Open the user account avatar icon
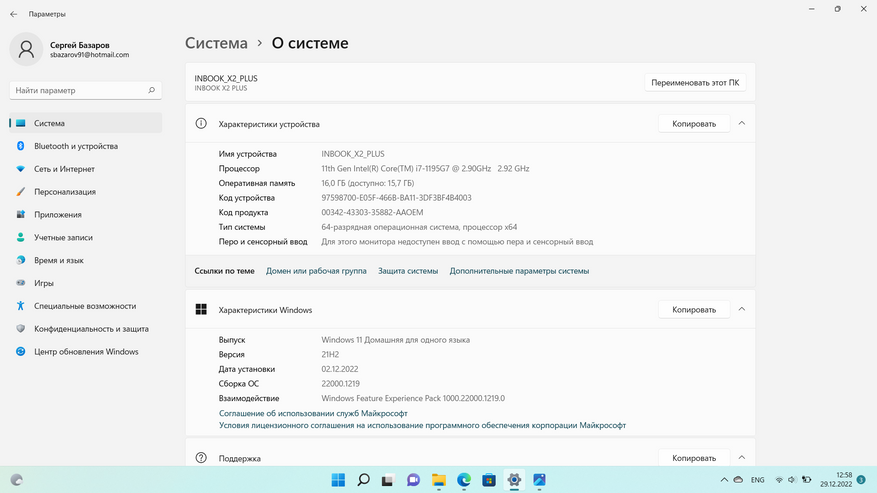Screen dimensions: 877x493 pyautogui.click(x=26, y=49)
